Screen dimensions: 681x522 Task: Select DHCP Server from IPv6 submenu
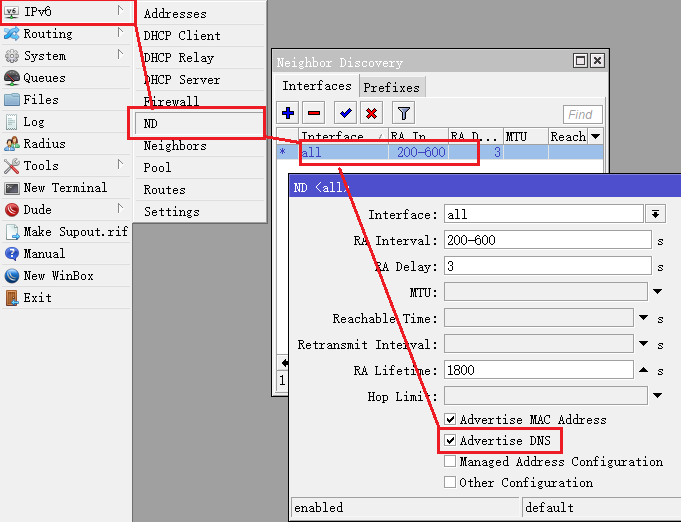(181, 80)
